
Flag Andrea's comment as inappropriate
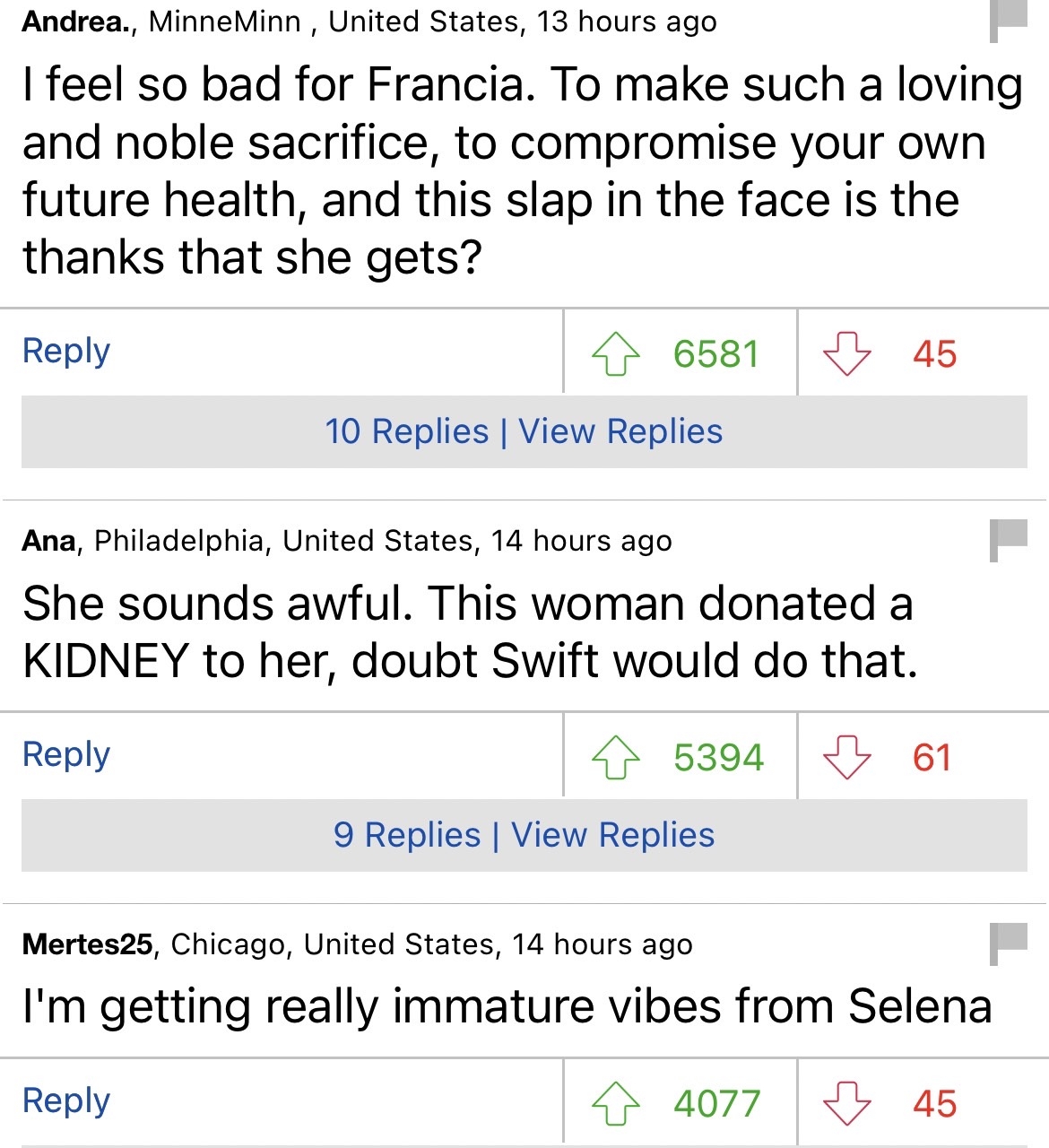pyautogui.click(x=1008, y=20)
